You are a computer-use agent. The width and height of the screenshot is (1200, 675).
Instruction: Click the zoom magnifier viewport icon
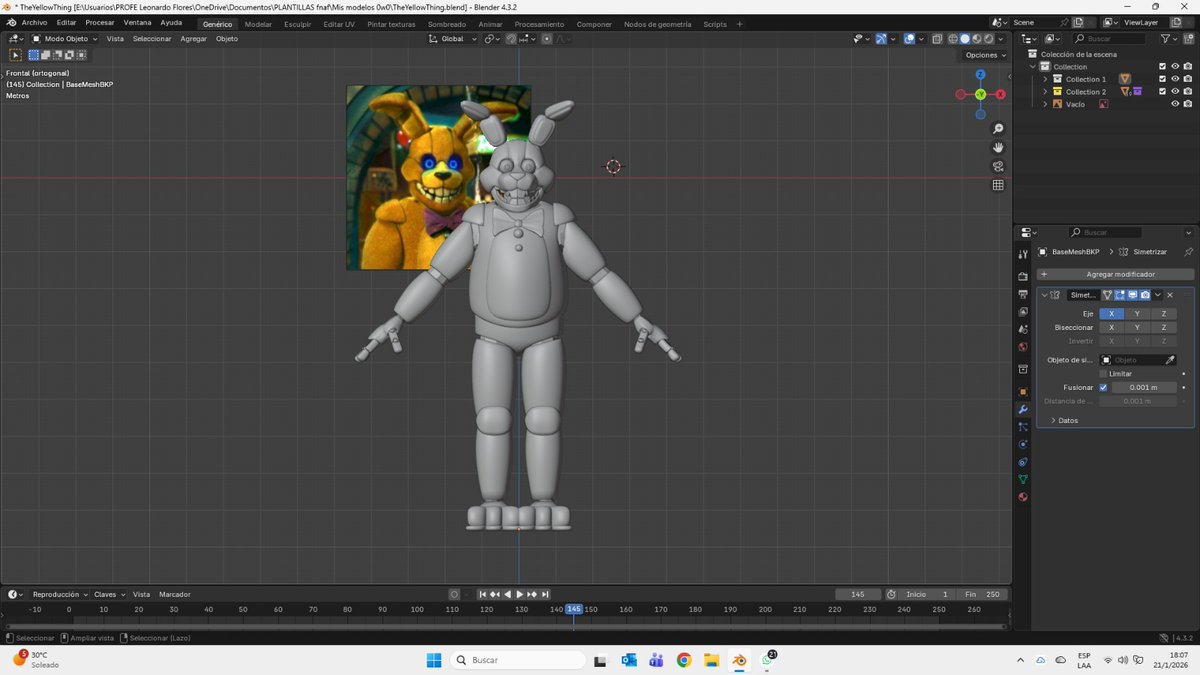[x=998, y=129]
